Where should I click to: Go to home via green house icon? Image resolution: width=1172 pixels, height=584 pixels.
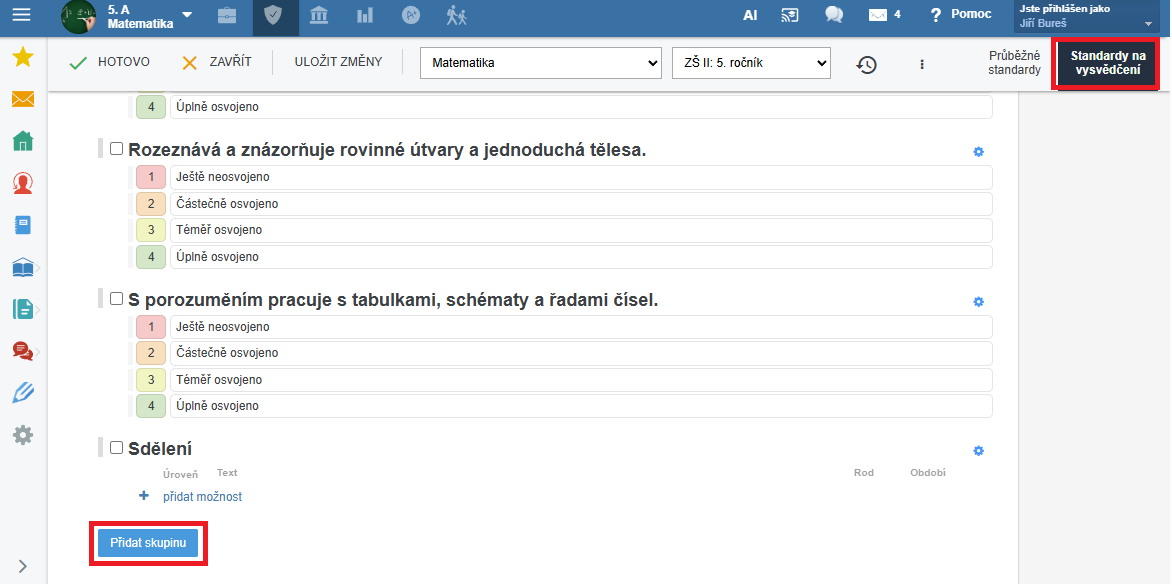tap(22, 141)
